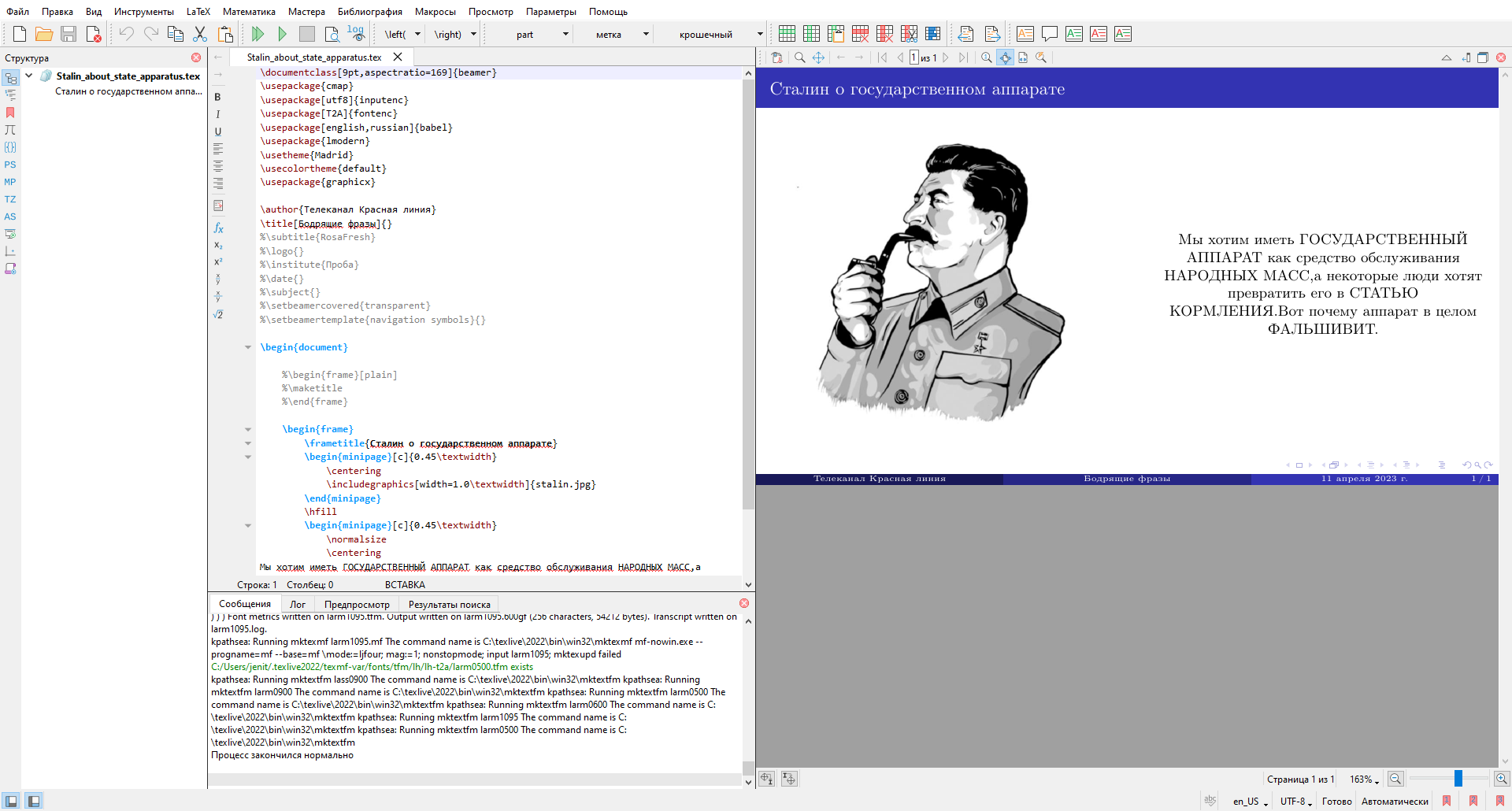The width and height of the screenshot is (1512, 811).
Task: Click the italic I icon in editor sidebar
Action: (x=218, y=114)
